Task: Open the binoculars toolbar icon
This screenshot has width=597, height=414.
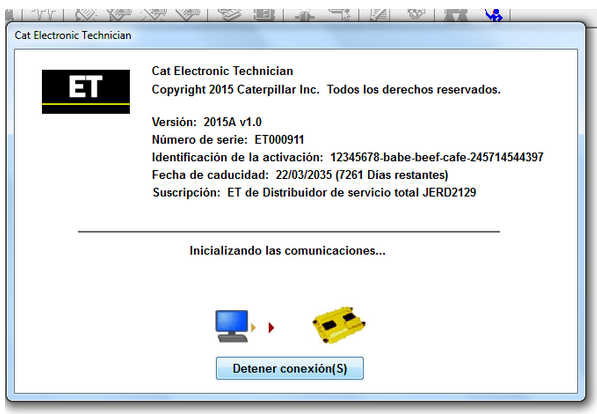Action: tap(455, 15)
